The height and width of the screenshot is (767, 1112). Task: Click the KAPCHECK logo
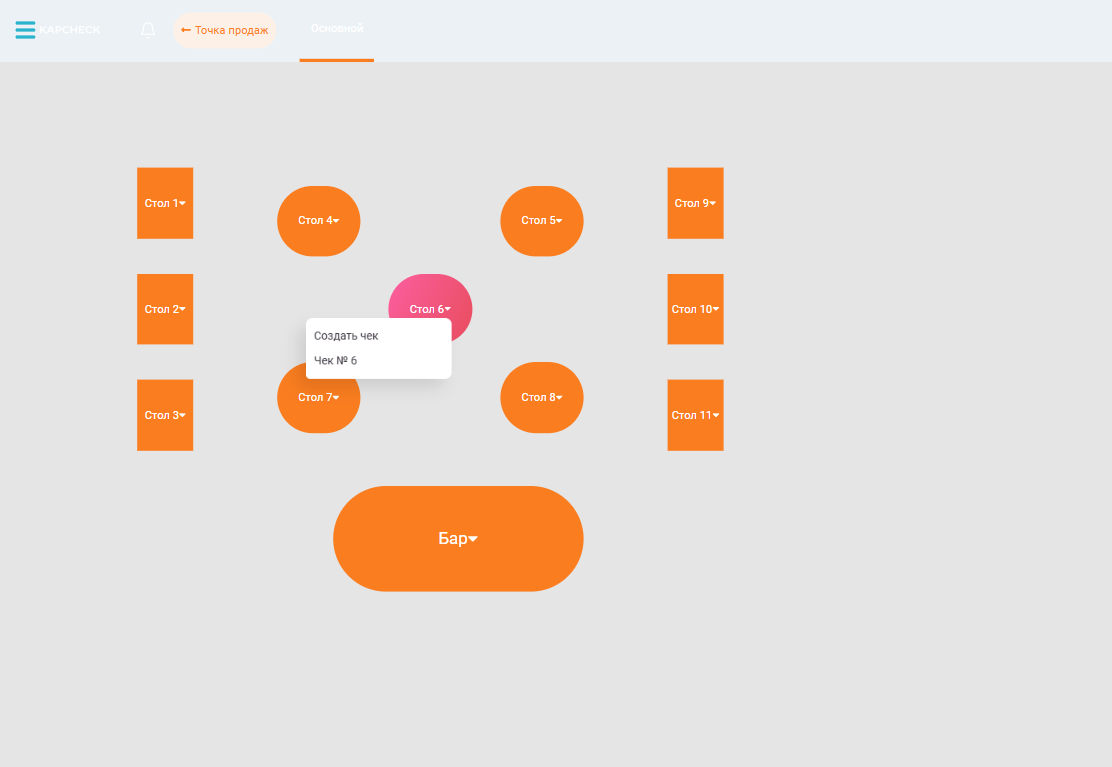[70, 30]
